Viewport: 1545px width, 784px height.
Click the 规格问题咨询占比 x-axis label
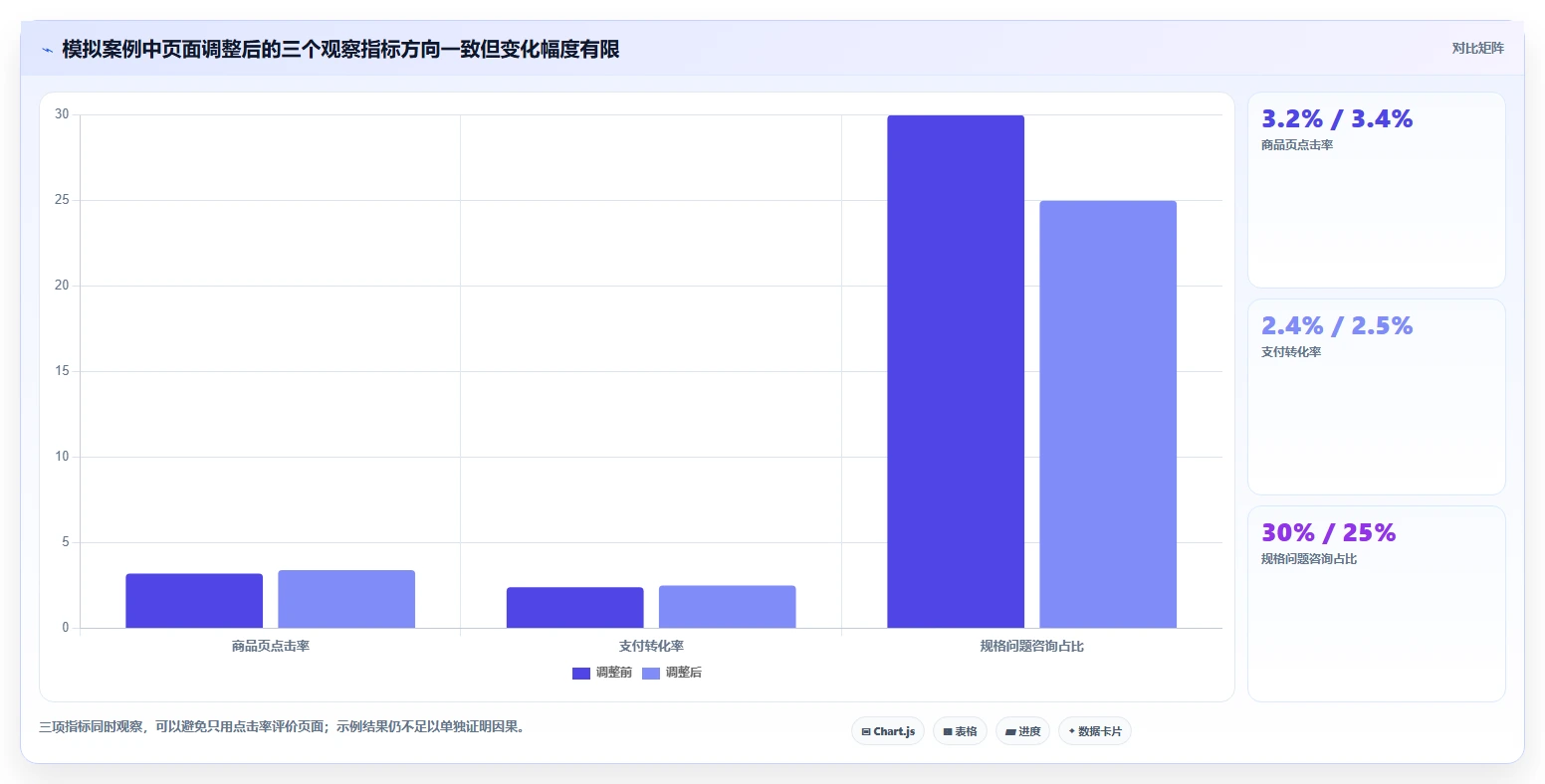(1032, 647)
